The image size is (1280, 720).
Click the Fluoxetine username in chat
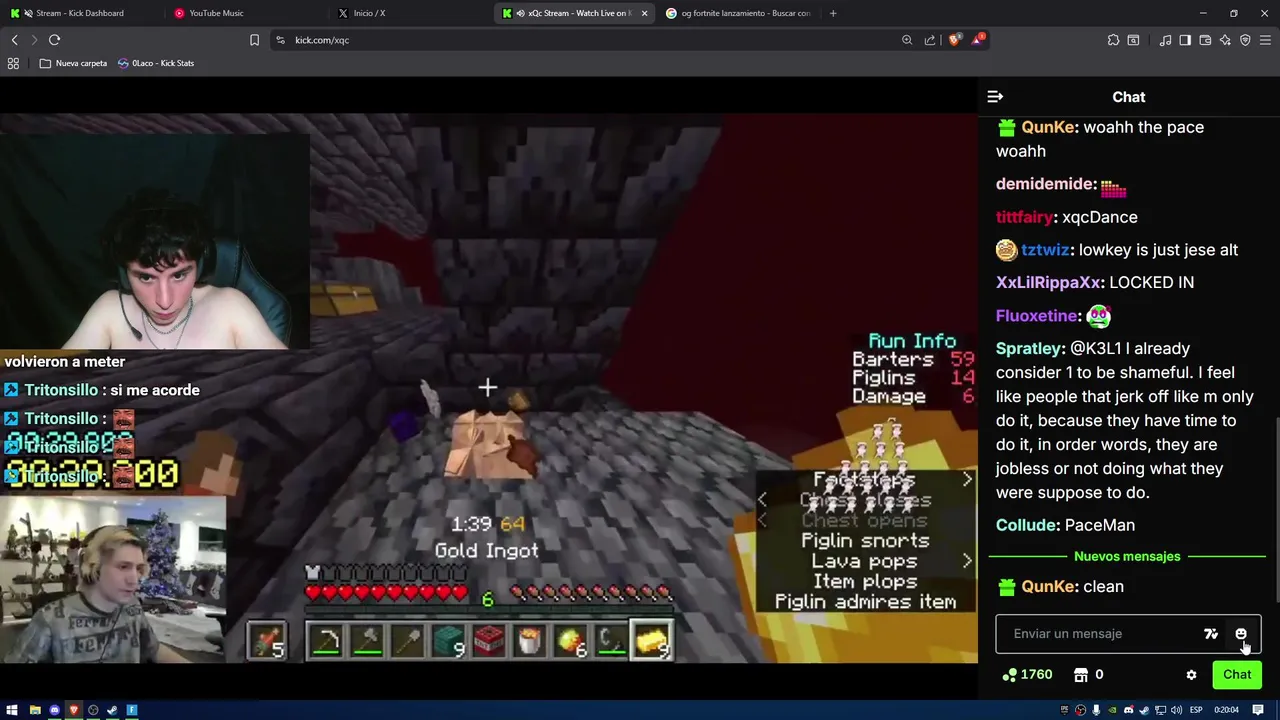click(1036, 316)
